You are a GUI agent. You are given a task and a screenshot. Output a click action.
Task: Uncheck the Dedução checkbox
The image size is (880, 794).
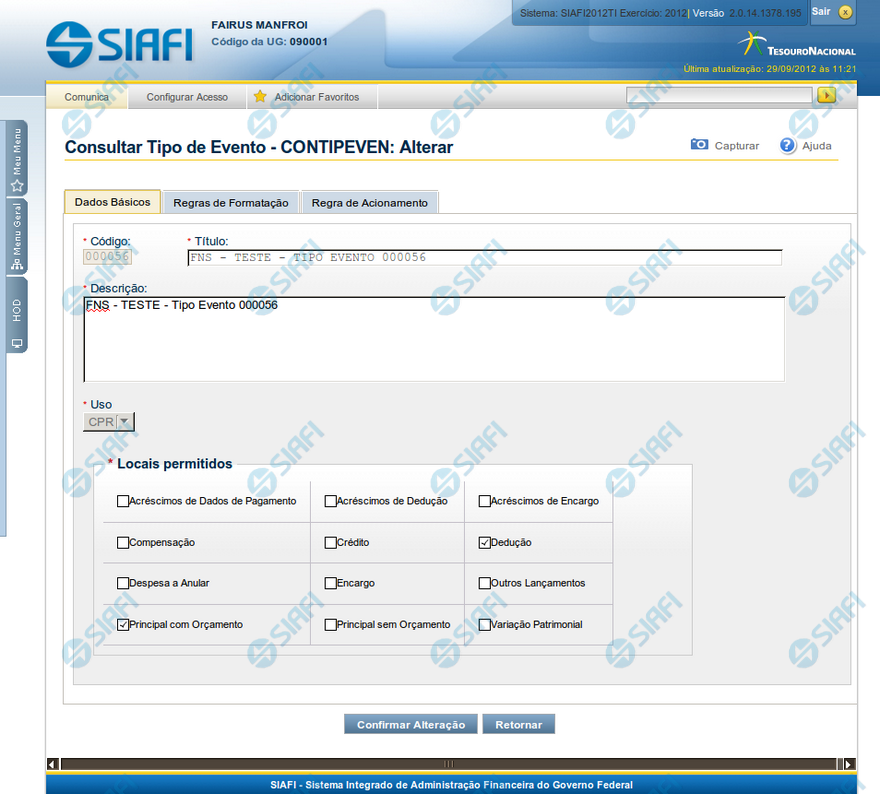click(x=485, y=543)
